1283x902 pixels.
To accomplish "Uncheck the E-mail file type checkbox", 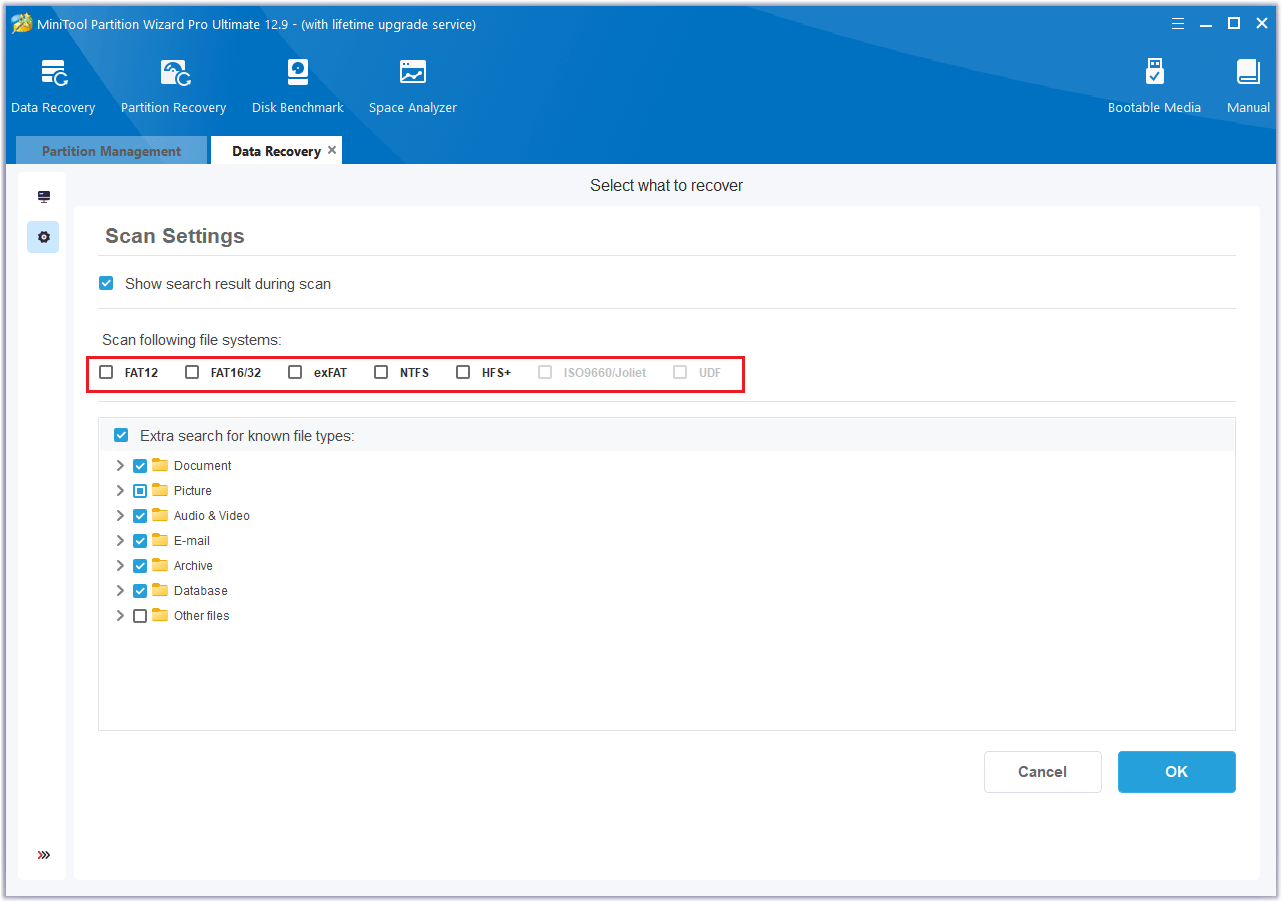I will pyautogui.click(x=140, y=541).
